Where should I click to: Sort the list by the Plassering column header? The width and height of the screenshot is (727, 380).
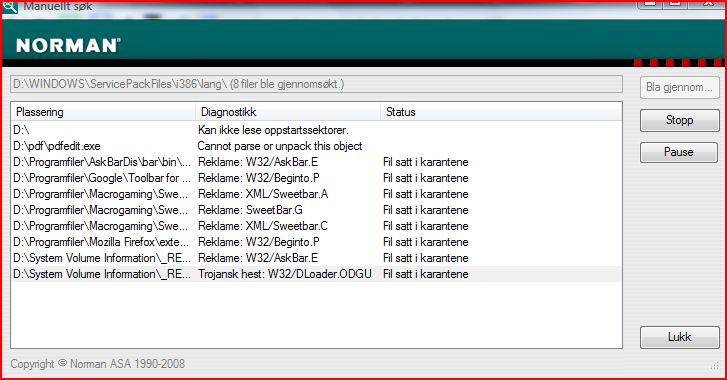tap(103, 112)
